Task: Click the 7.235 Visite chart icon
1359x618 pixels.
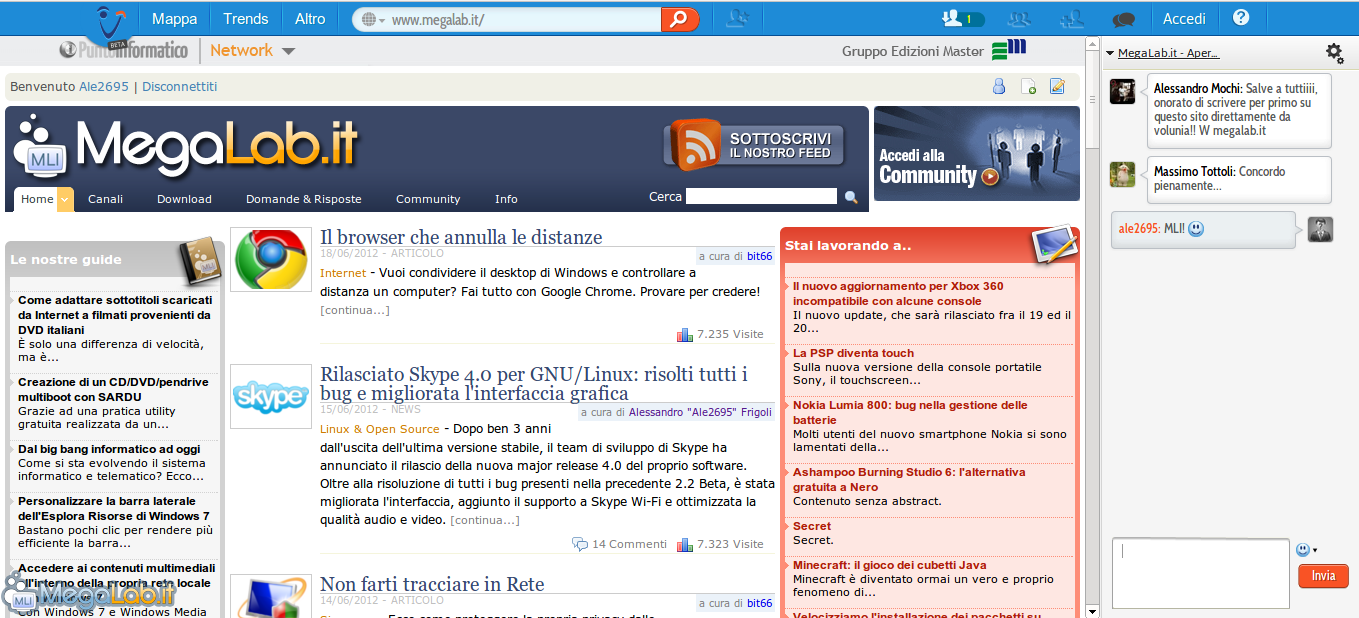Action: tap(685, 335)
